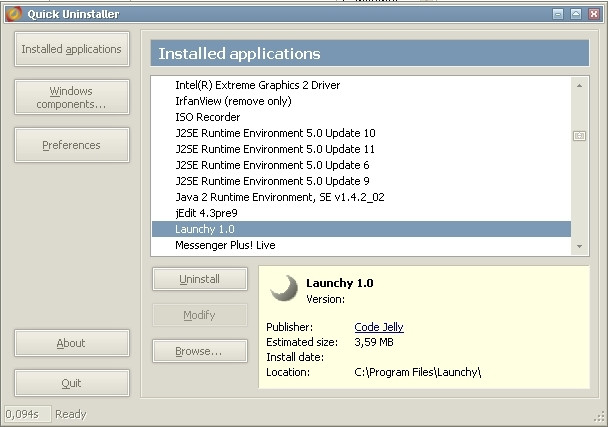This screenshot has height=427, width=608.
Task: Select Java 2 Runtime Environment SE v1.4.2_02
Action: pos(361,197)
